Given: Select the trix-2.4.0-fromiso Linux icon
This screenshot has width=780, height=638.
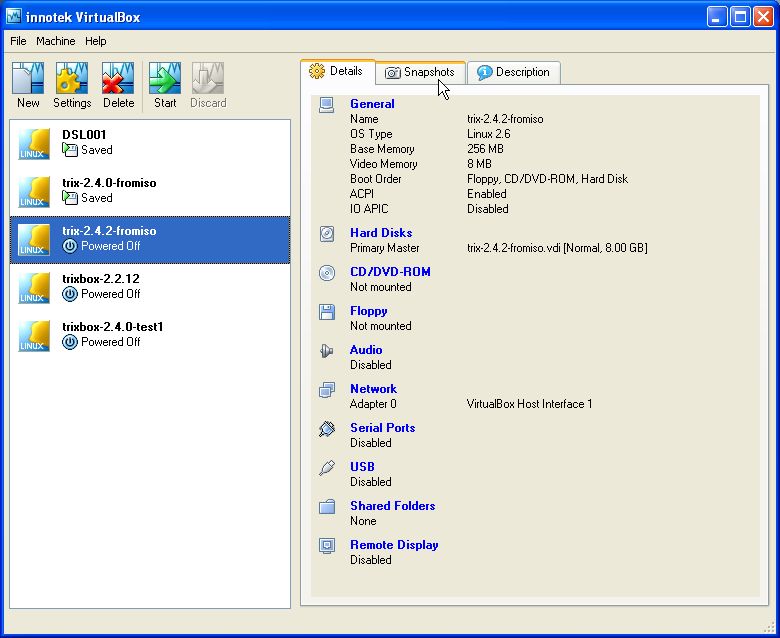Looking at the screenshot, I should click(x=34, y=192).
